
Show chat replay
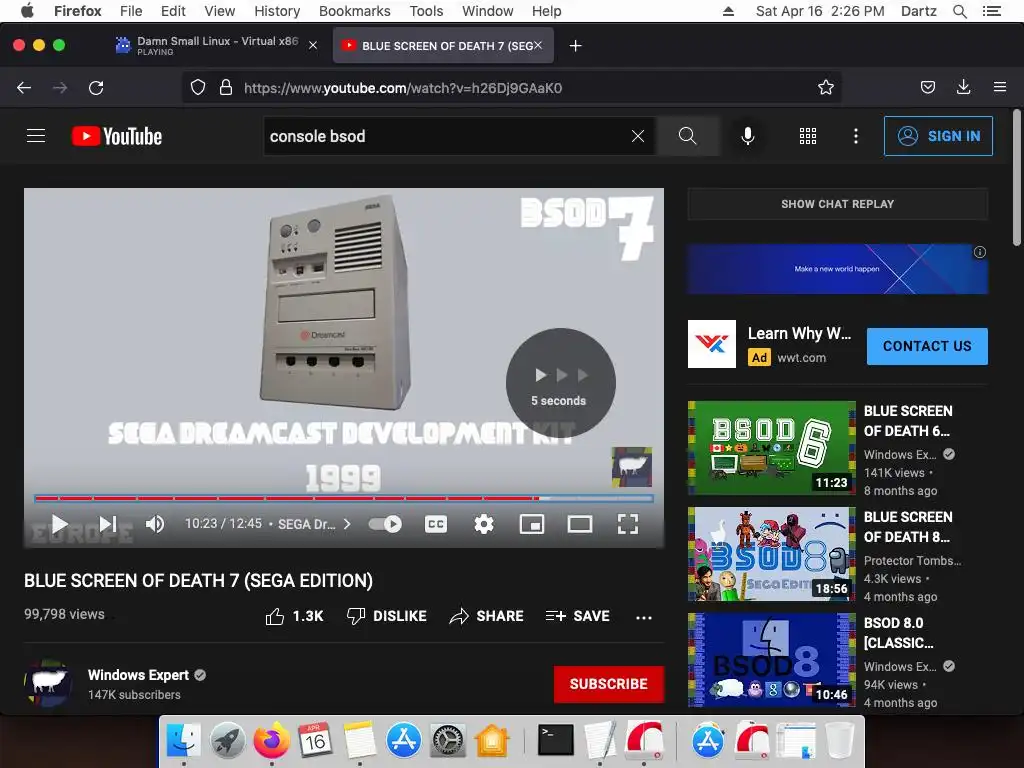click(837, 204)
